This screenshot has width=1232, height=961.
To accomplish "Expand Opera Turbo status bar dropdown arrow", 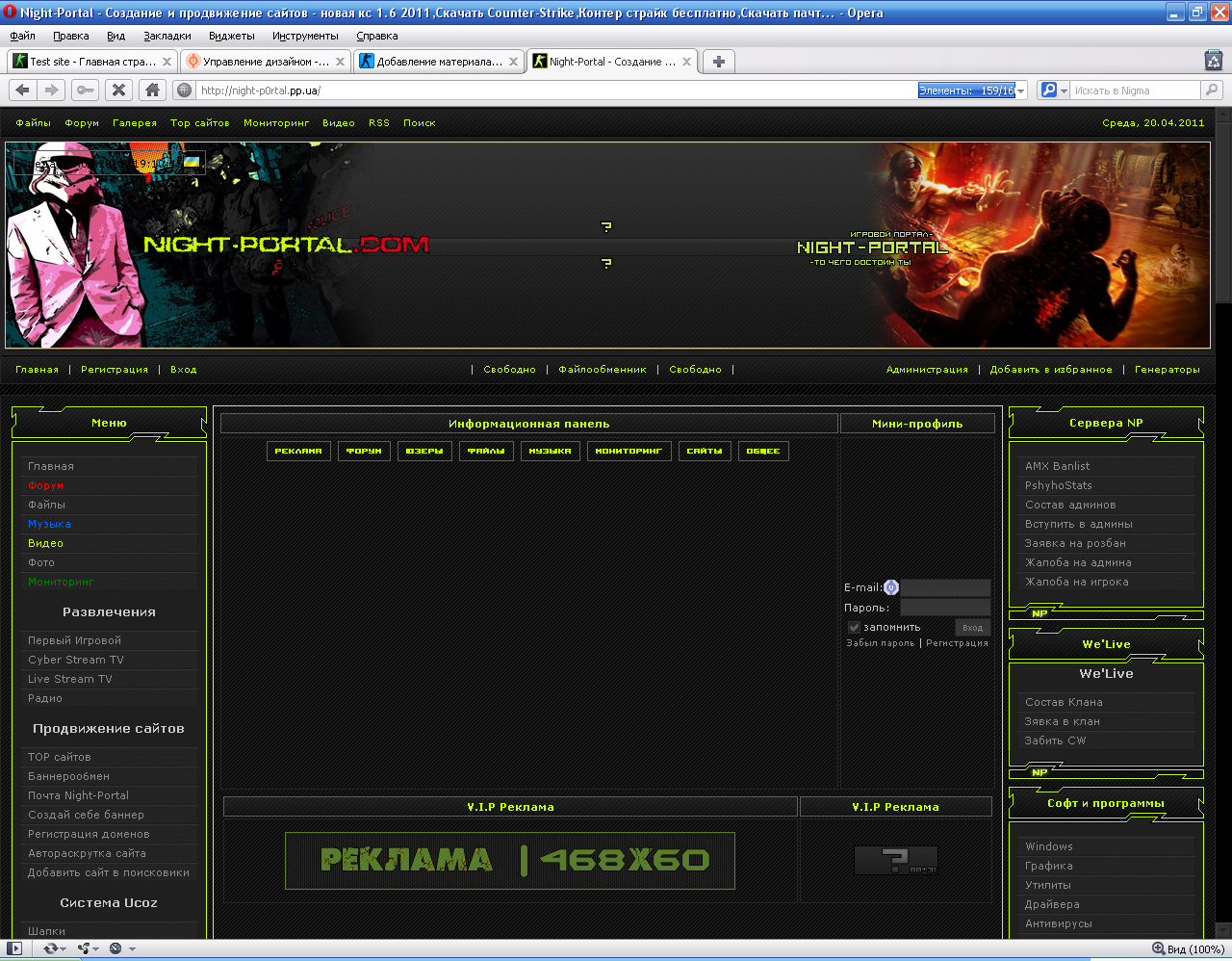I will coord(132,949).
